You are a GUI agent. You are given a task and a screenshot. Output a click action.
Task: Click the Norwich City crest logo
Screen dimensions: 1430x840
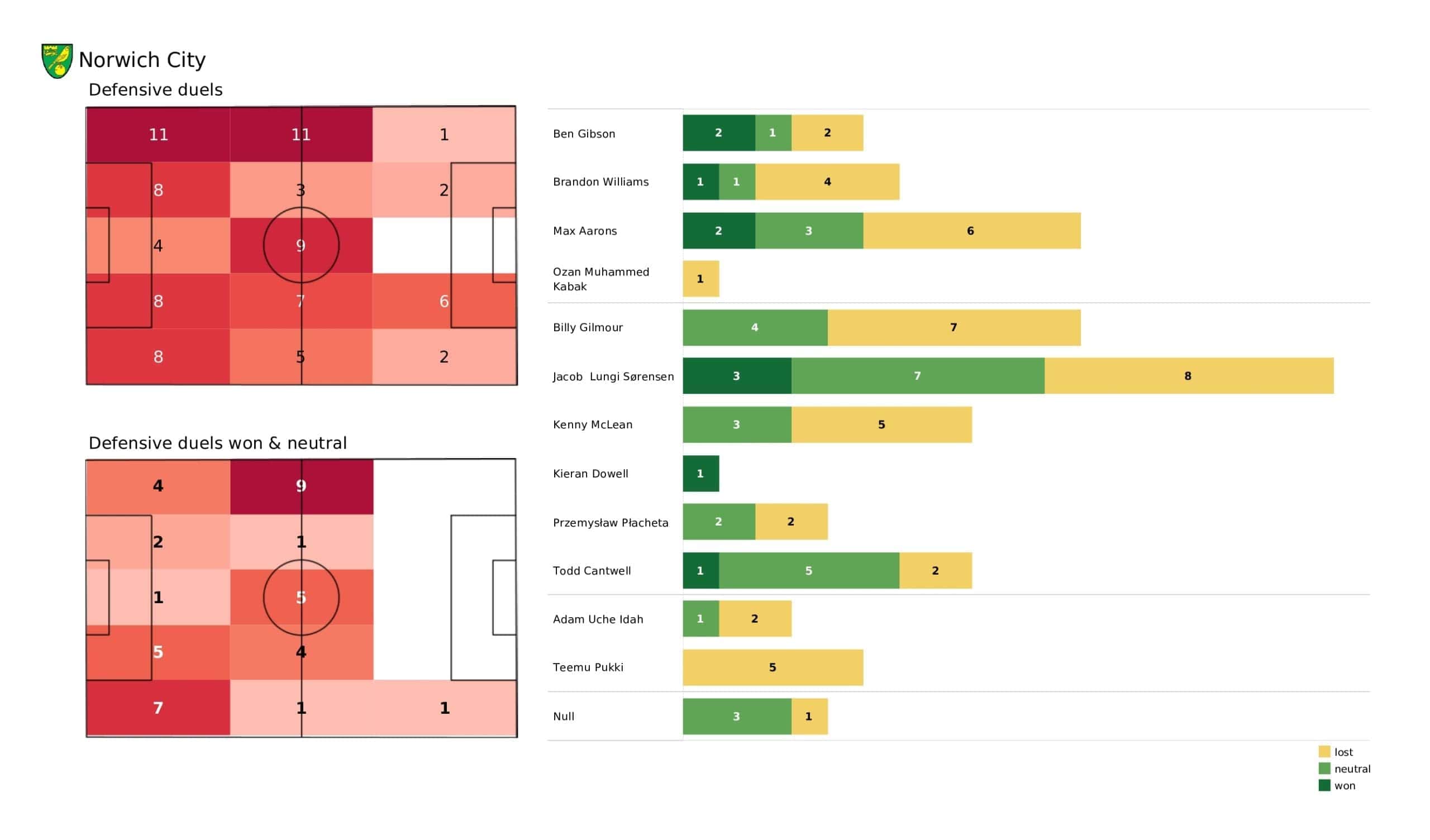click(x=57, y=61)
